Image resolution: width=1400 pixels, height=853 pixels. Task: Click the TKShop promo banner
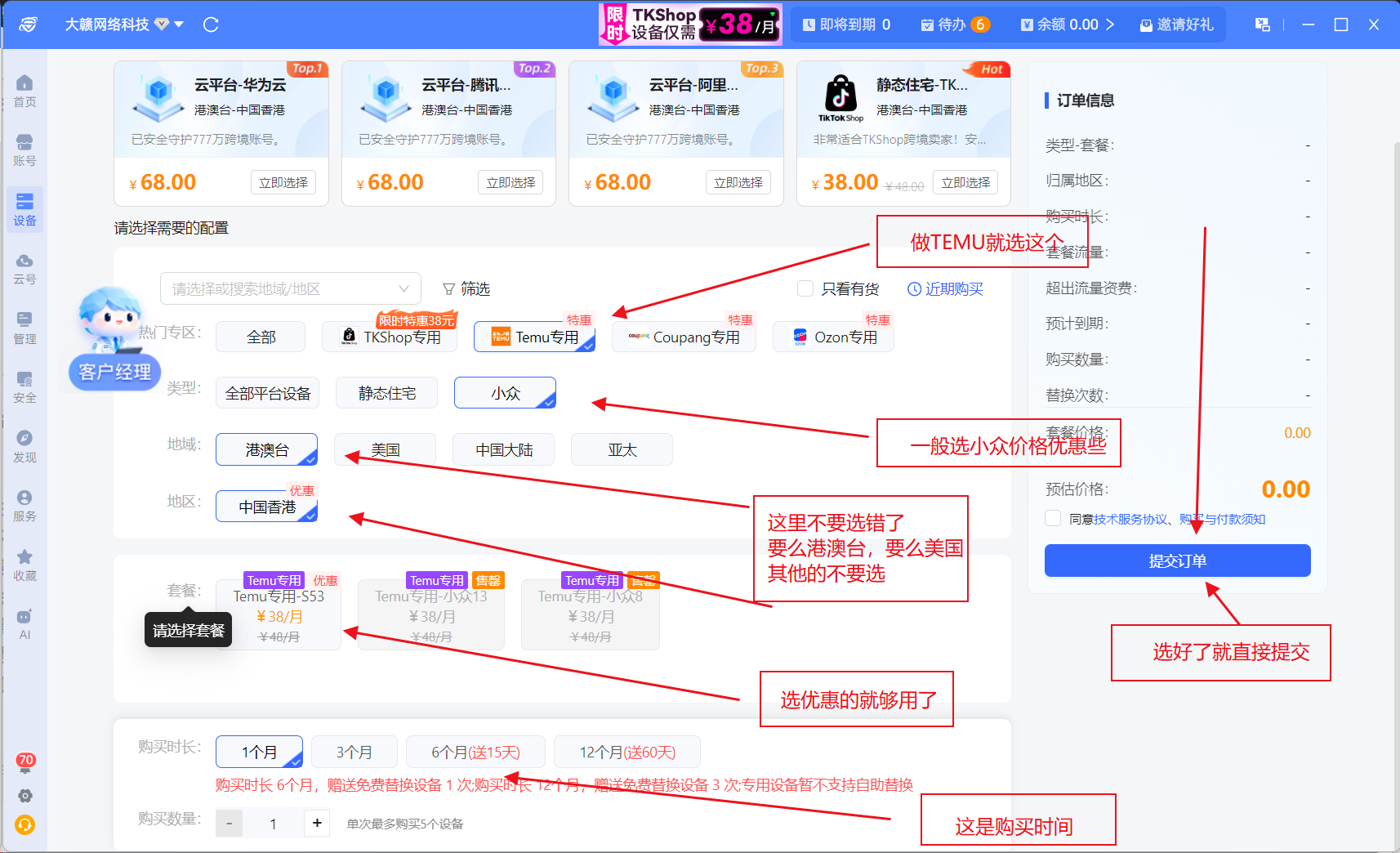click(x=690, y=24)
